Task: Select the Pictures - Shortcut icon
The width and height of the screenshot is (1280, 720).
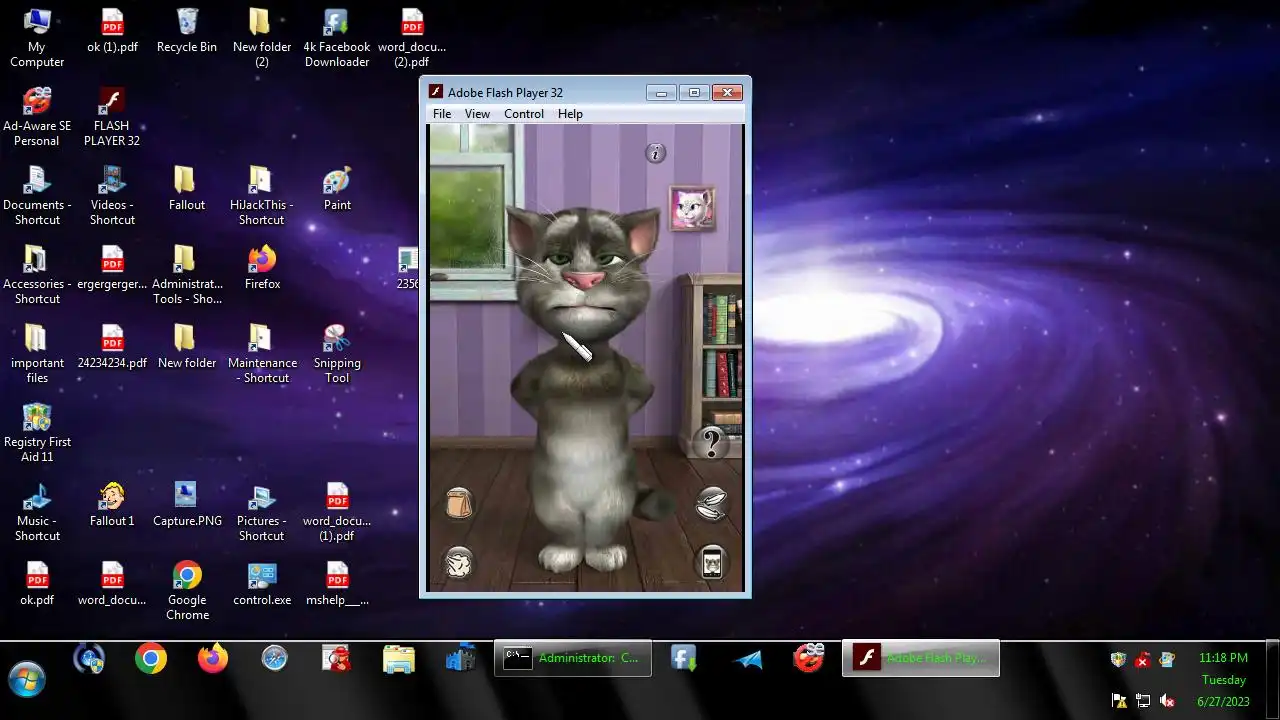Action: coord(262,512)
